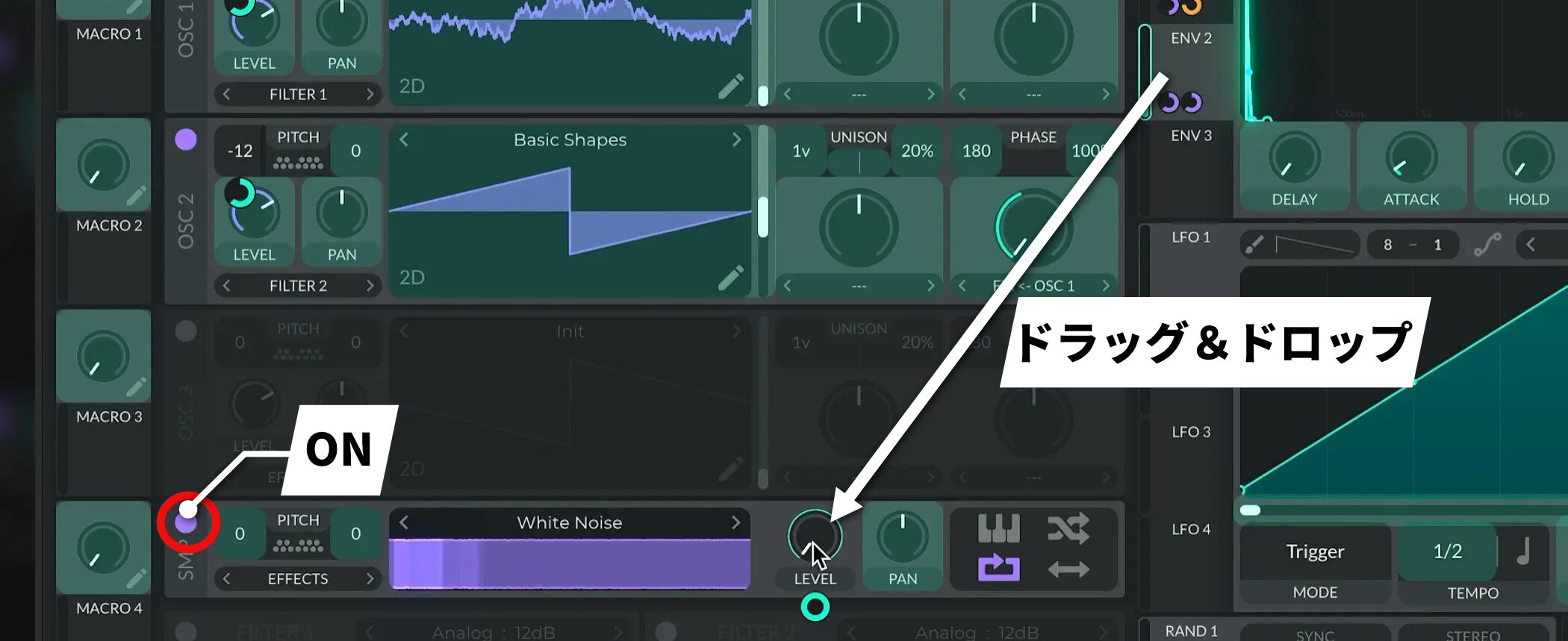This screenshot has height=641, width=1568.
Task: Enable the OSC 3 power toggle
Action: 186,331
